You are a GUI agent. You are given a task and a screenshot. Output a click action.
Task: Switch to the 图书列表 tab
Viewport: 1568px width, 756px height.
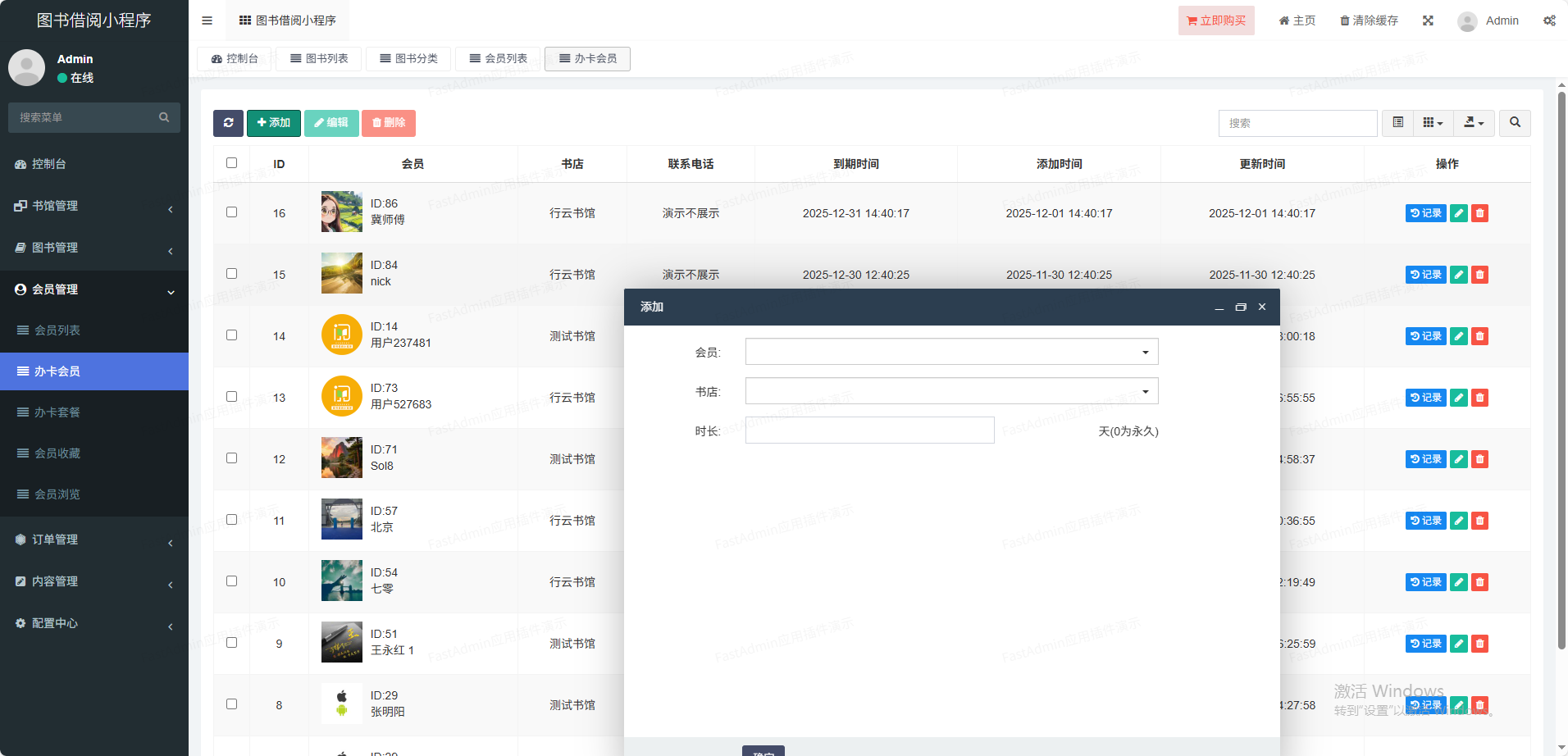point(319,58)
